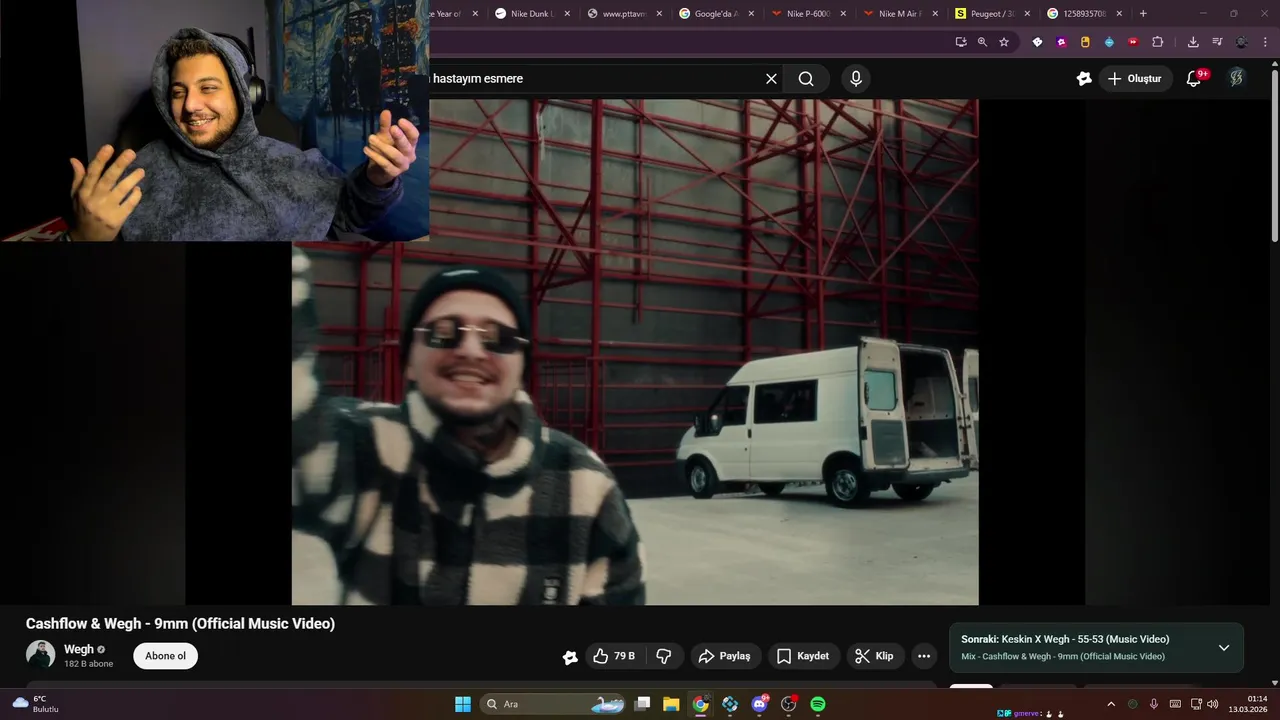1280x720 pixels.
Task: Open browser downloads
Action: (x=1193, y=42)
